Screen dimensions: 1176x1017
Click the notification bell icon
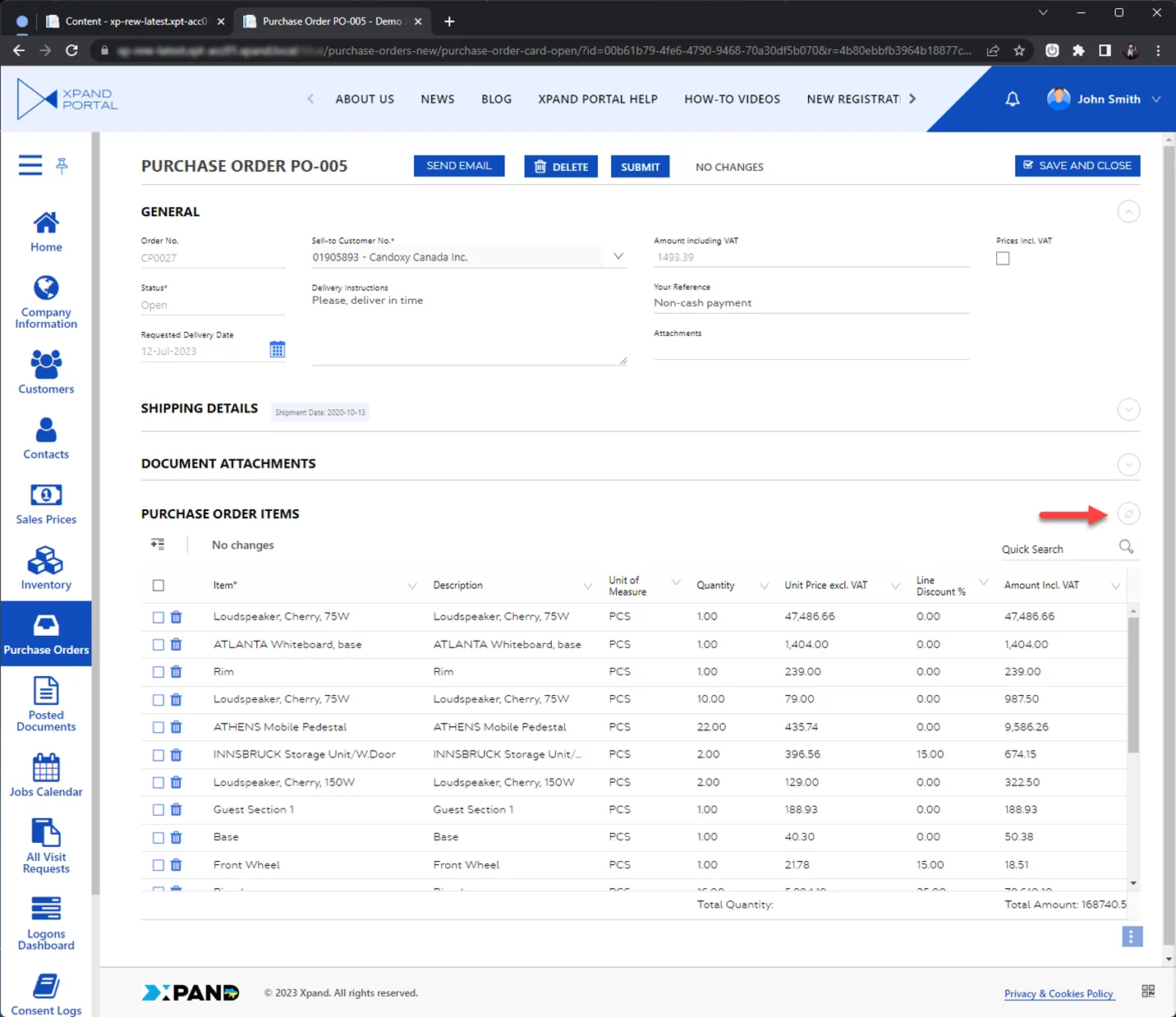1013,99
